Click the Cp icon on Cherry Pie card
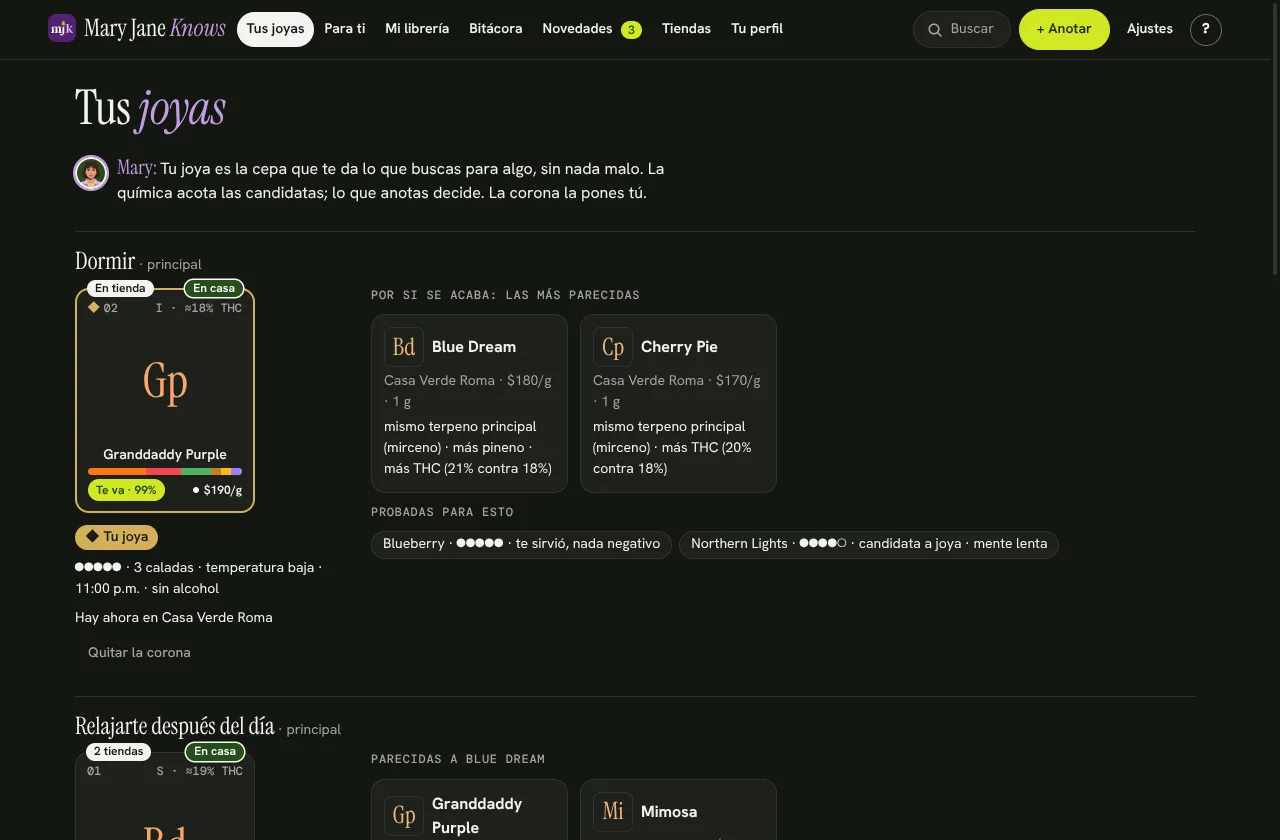The height and width of the screenshot is (840, 1280). [613, 347]
